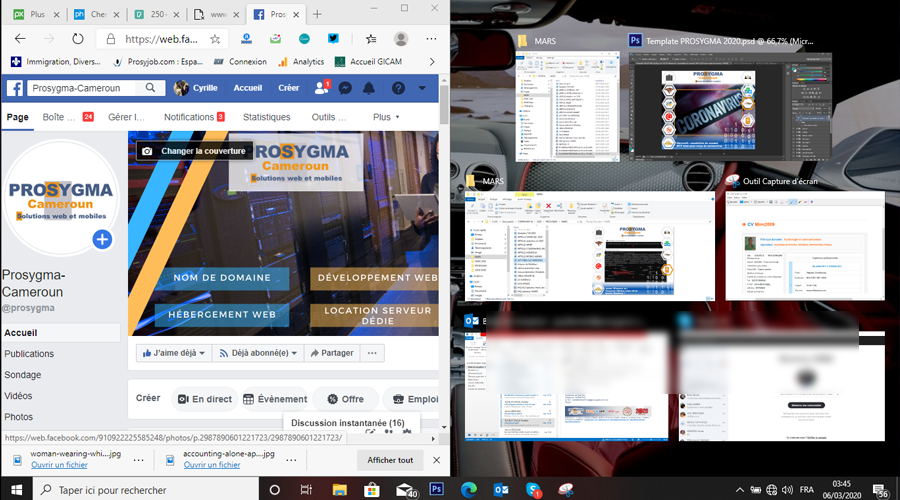Open Sondage in the page sidebar

[x=23, y=375]
